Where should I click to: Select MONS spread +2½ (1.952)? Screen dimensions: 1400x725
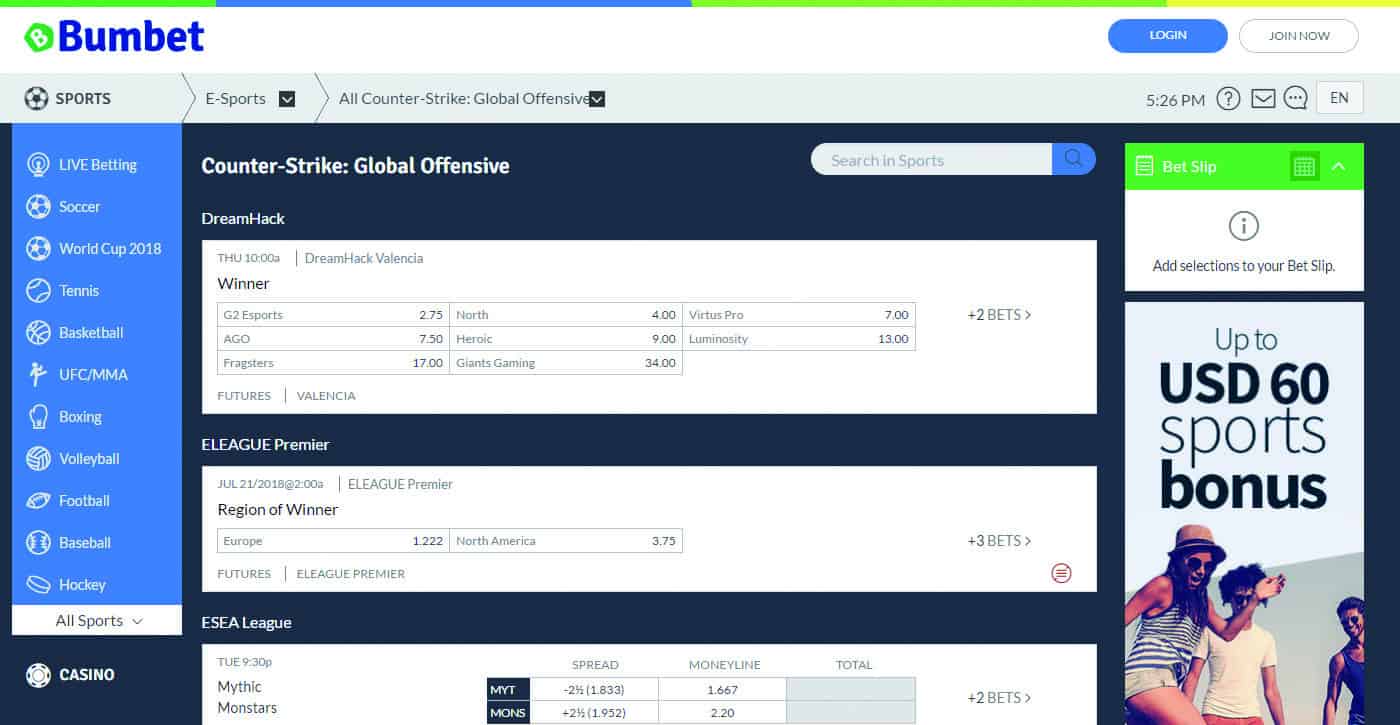594,713
